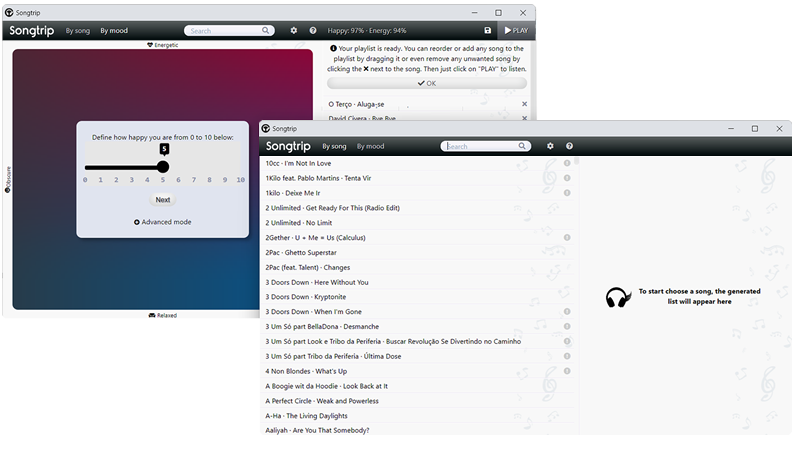Select Aaliyah - Are You That Somebody?
The image size is (800, 453).
coord(418,430)
